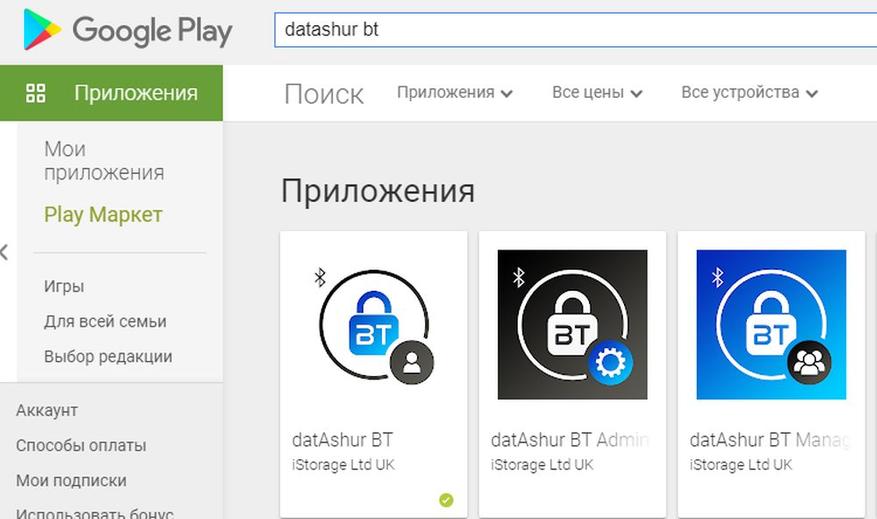Select the green Приложения sidebar tab
Image resolution: width=877 pixels, height=519 pixels.
point(111,93)
